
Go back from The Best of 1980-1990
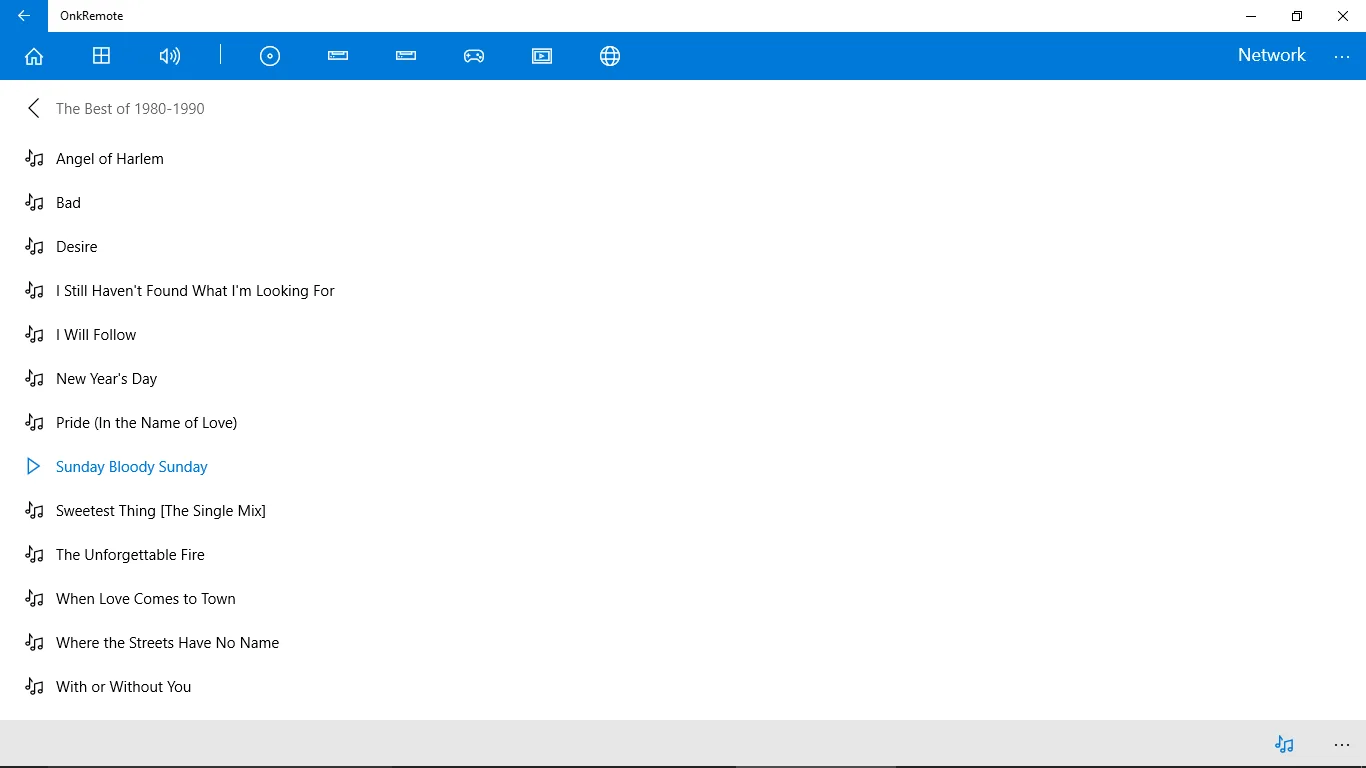[x=34, y=108]
